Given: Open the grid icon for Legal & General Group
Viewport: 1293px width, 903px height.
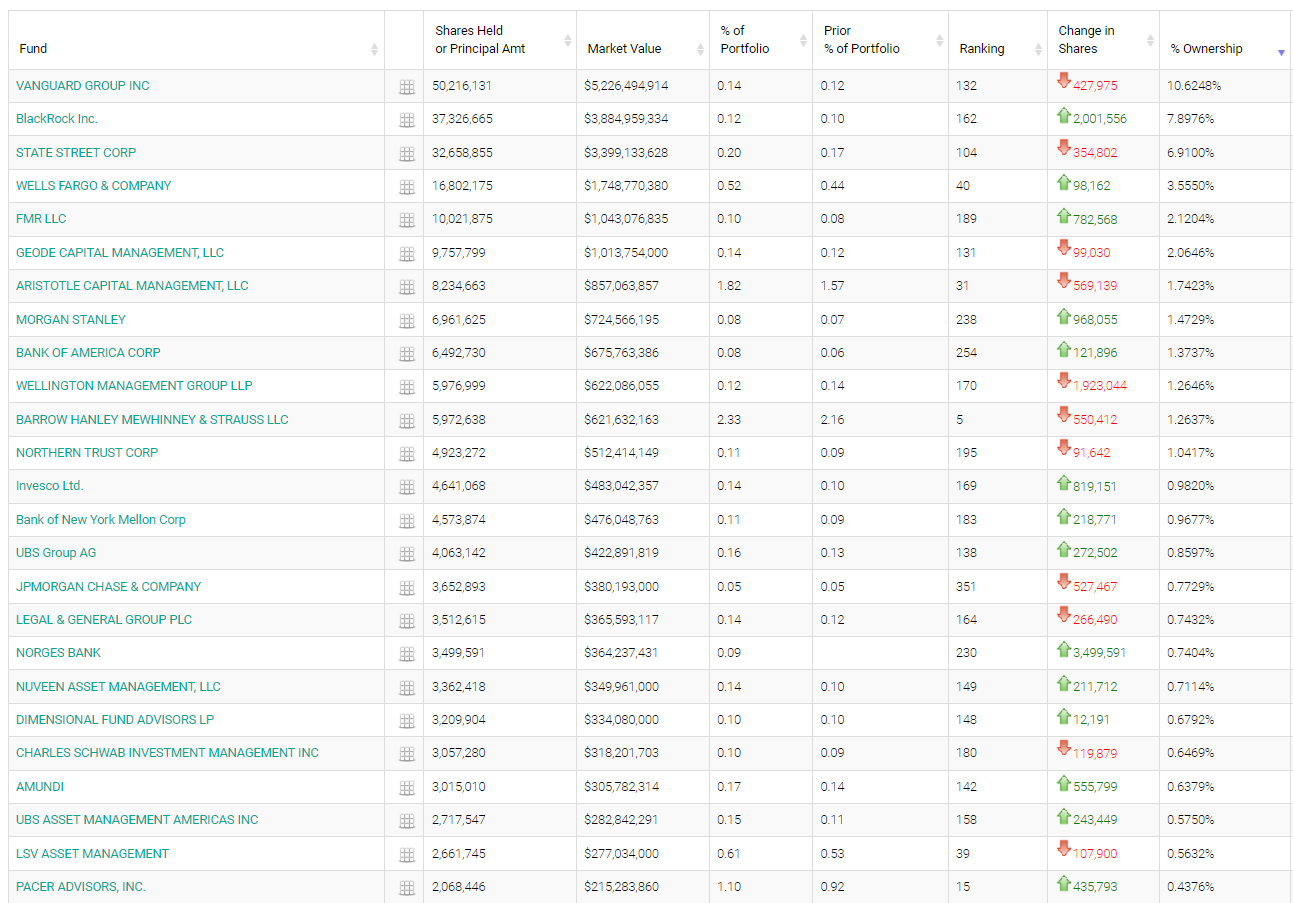Looking at the screenshot, I should pyautogui.click(x=407, y=621).
